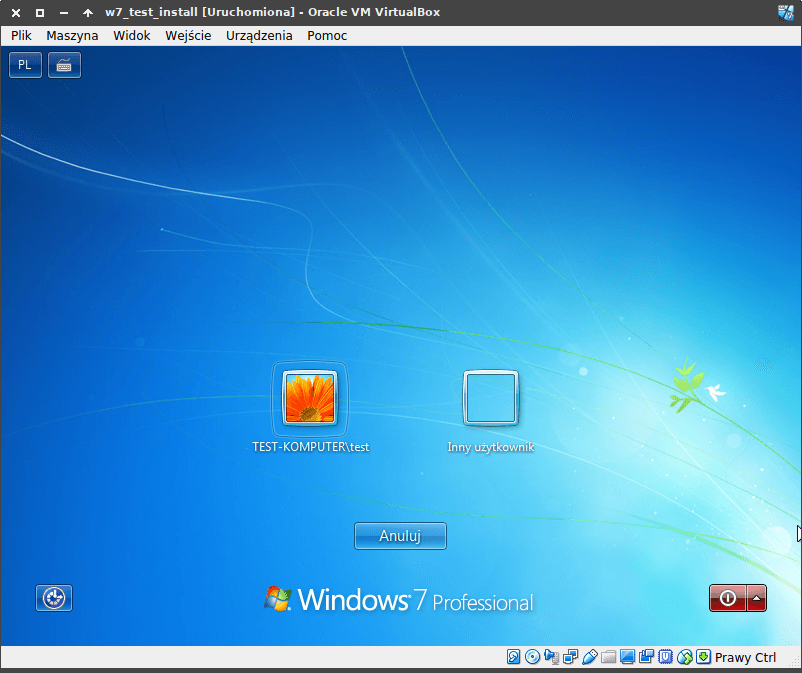Close the VirtualBox window
The width and height of the screenshot is (802, 673).
pos(16,13)
